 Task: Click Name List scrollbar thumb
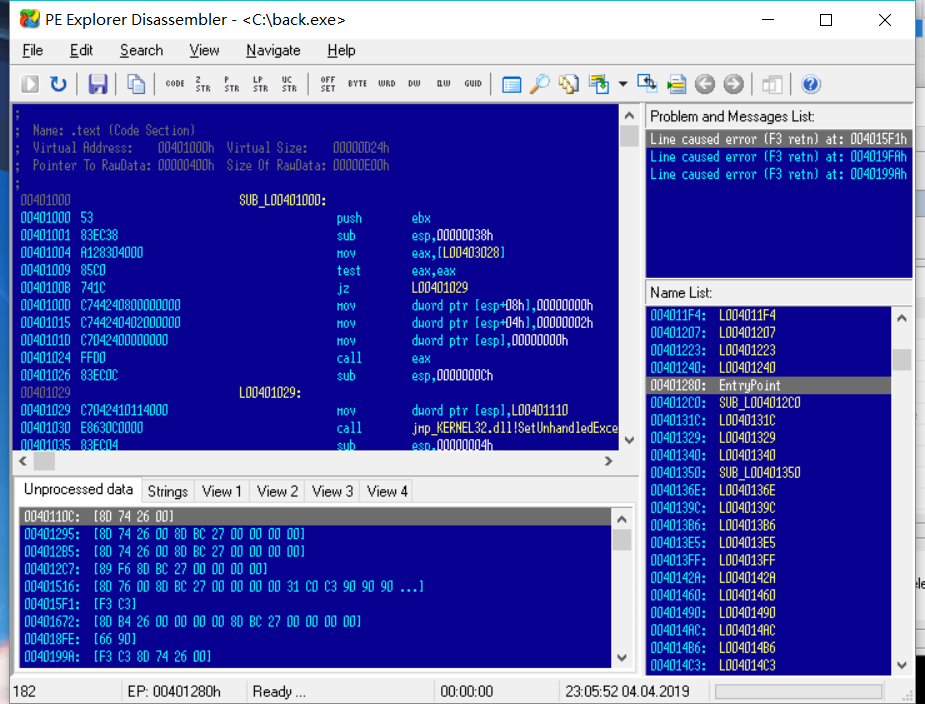click(901, 359)
